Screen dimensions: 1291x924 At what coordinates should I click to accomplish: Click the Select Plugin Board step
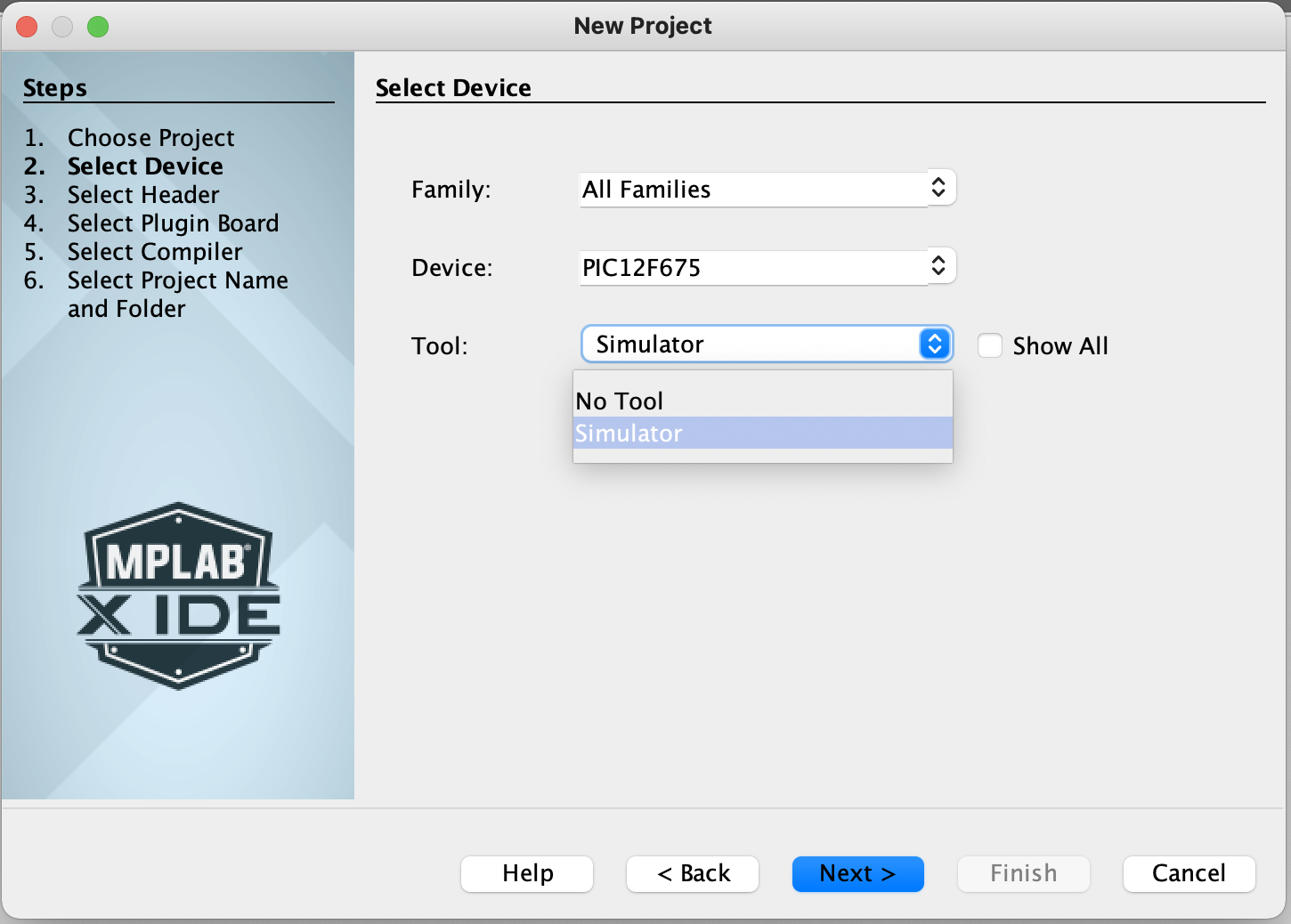[x=173, y=223]
